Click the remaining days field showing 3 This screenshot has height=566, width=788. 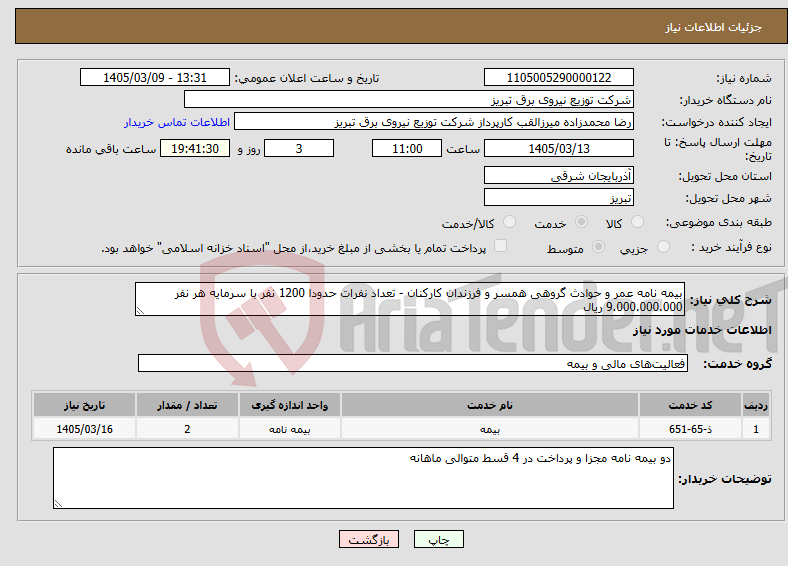pyautogui.click(x=299, y=148)
